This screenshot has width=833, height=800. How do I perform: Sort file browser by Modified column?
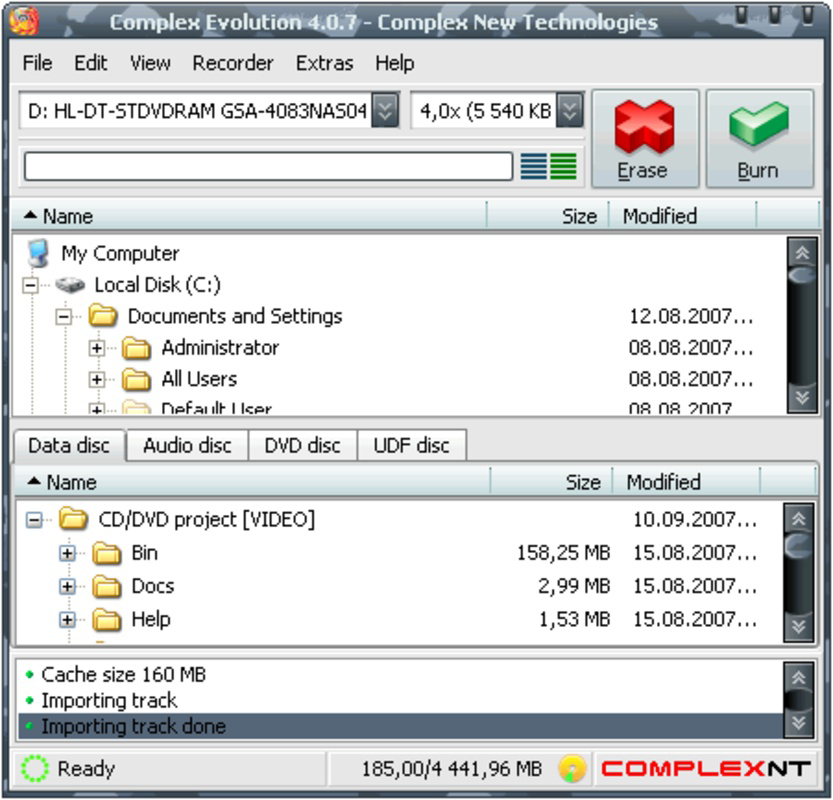pyautogui.click(x=682, y=216)
